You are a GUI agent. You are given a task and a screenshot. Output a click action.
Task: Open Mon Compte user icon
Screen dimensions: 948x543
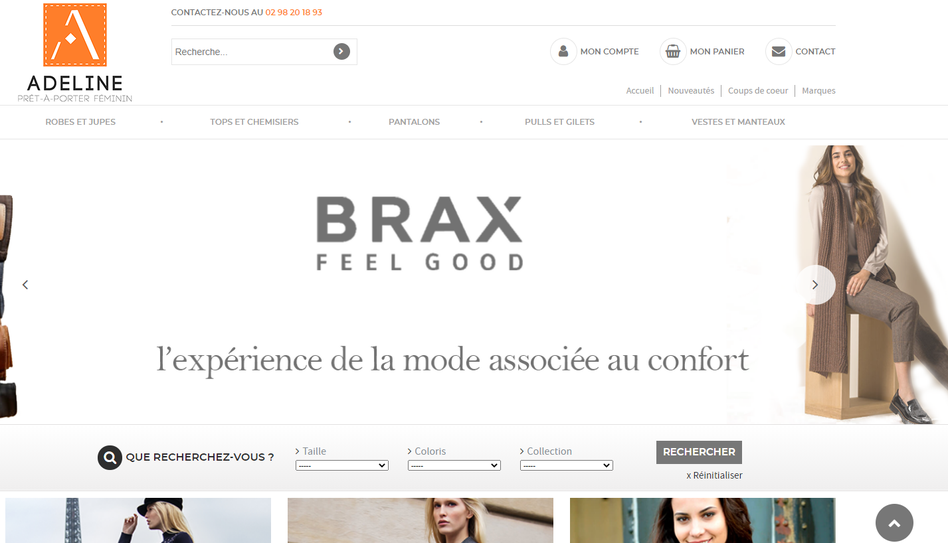[x=563, y=51]
